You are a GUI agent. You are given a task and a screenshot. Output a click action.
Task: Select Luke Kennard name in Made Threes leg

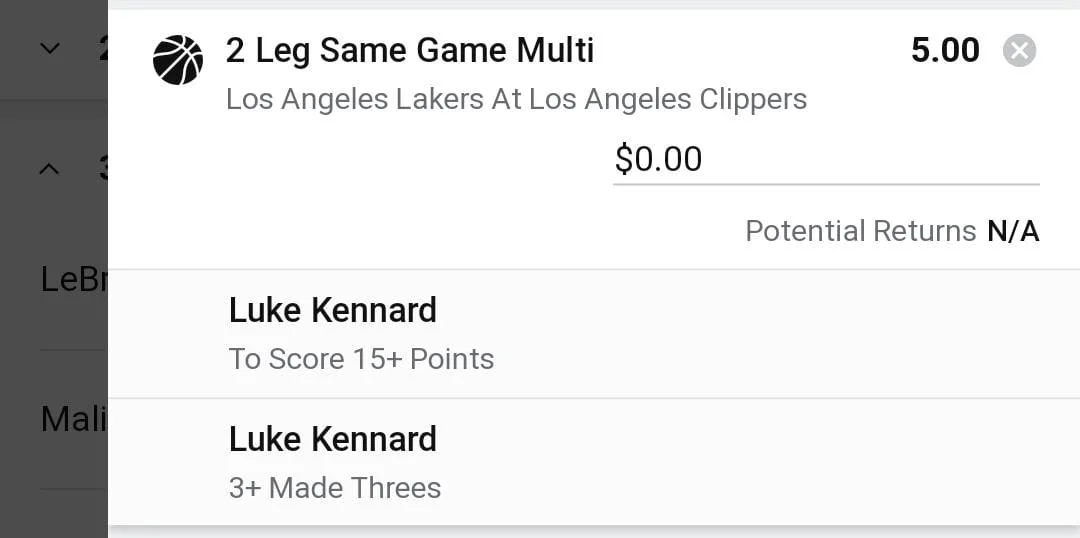(333, 439)
